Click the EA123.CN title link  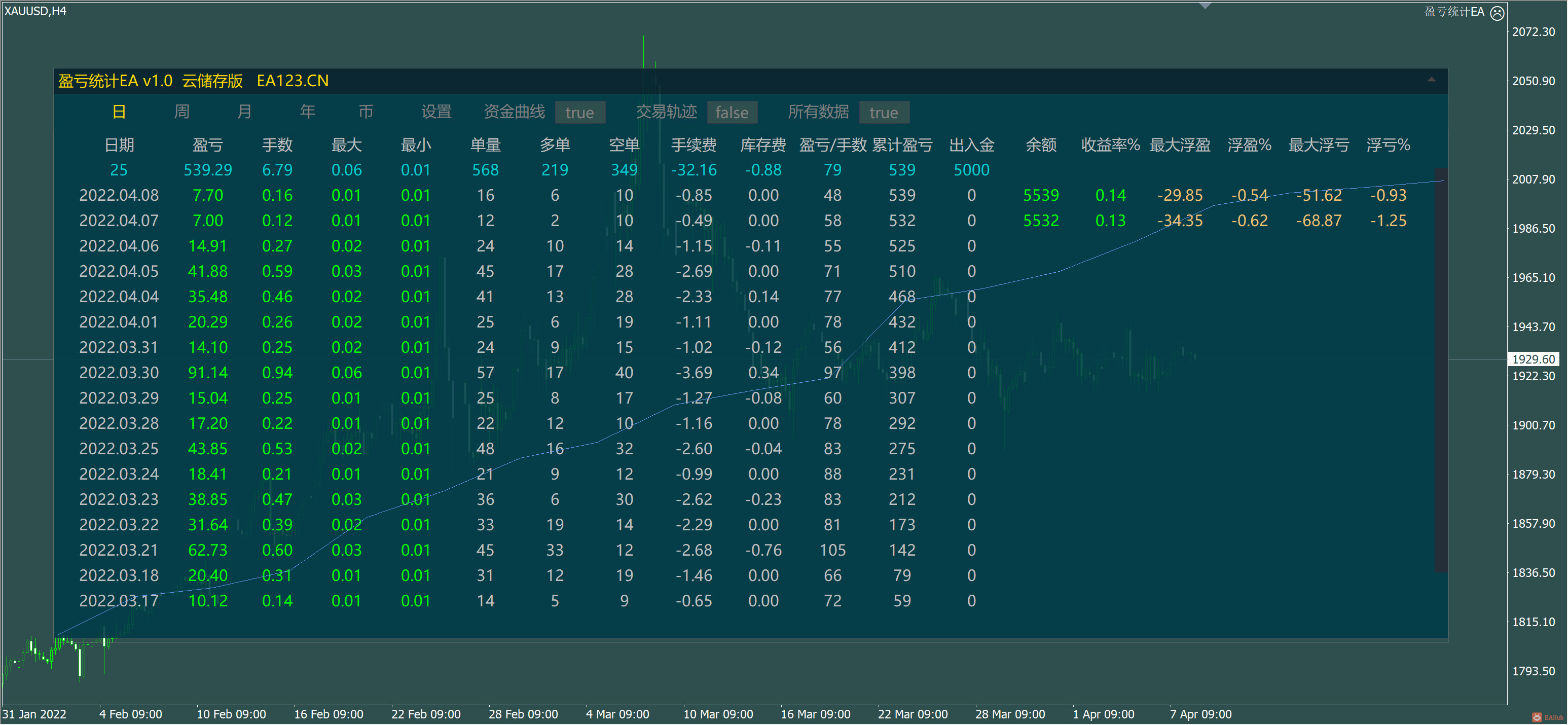[x=292, y=80]
